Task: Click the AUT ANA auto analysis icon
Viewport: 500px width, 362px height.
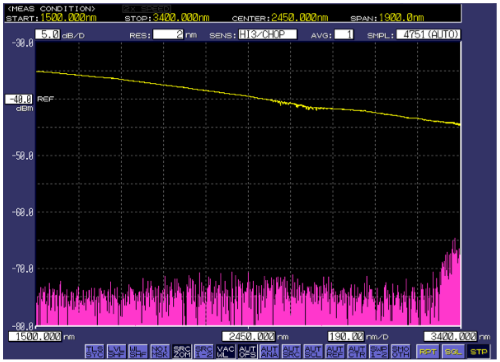Action: (270, 352)
